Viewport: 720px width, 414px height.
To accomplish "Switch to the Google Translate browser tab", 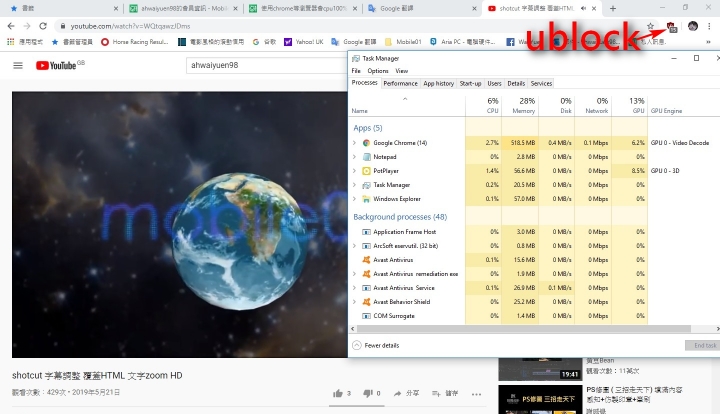I will (x=422, y=8).
